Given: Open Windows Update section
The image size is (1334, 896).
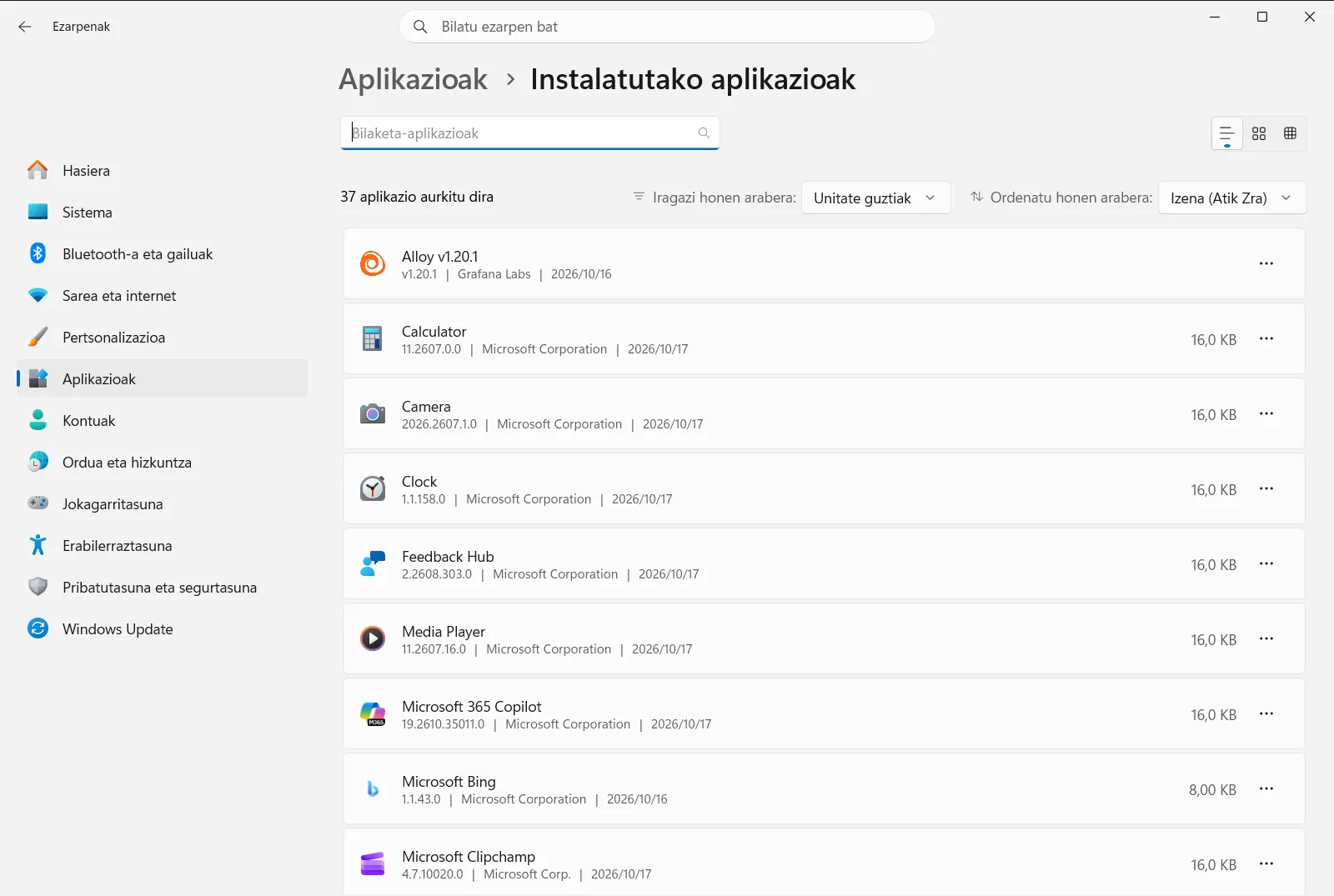Looking at the screenshot, I should coord(163,628).
